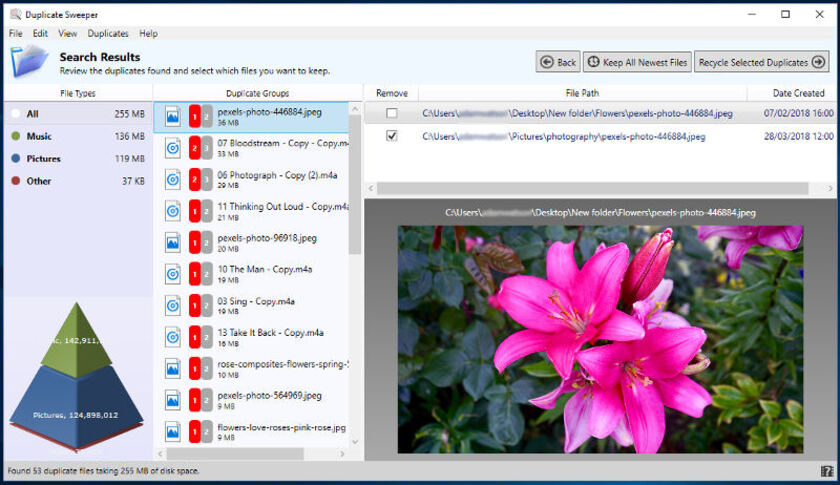Click red dot beside Other file type

16,181
